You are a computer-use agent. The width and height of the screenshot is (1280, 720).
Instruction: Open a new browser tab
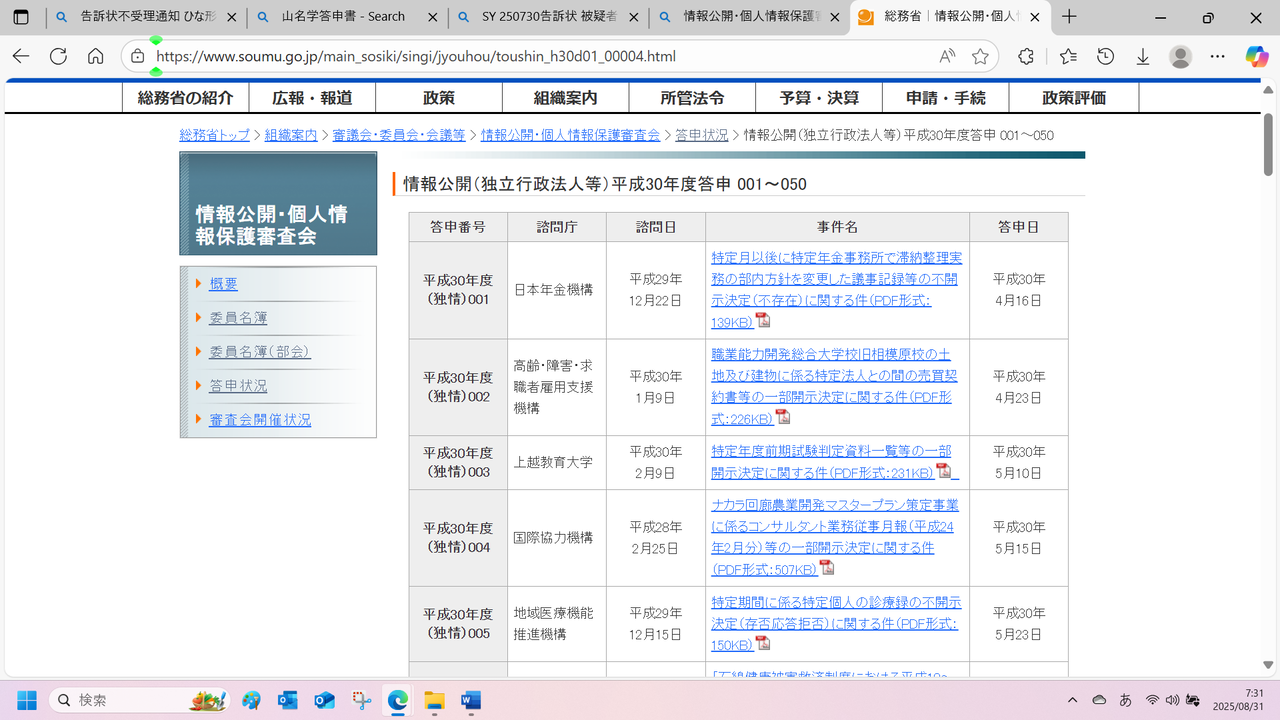pyautogui.click(x=1069, y=17)
